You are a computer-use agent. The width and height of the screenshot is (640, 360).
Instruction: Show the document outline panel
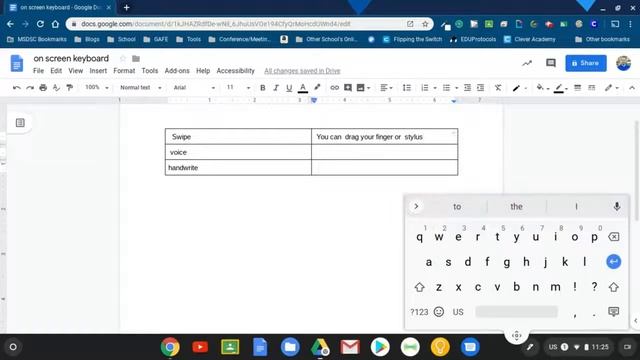[20, 122]
